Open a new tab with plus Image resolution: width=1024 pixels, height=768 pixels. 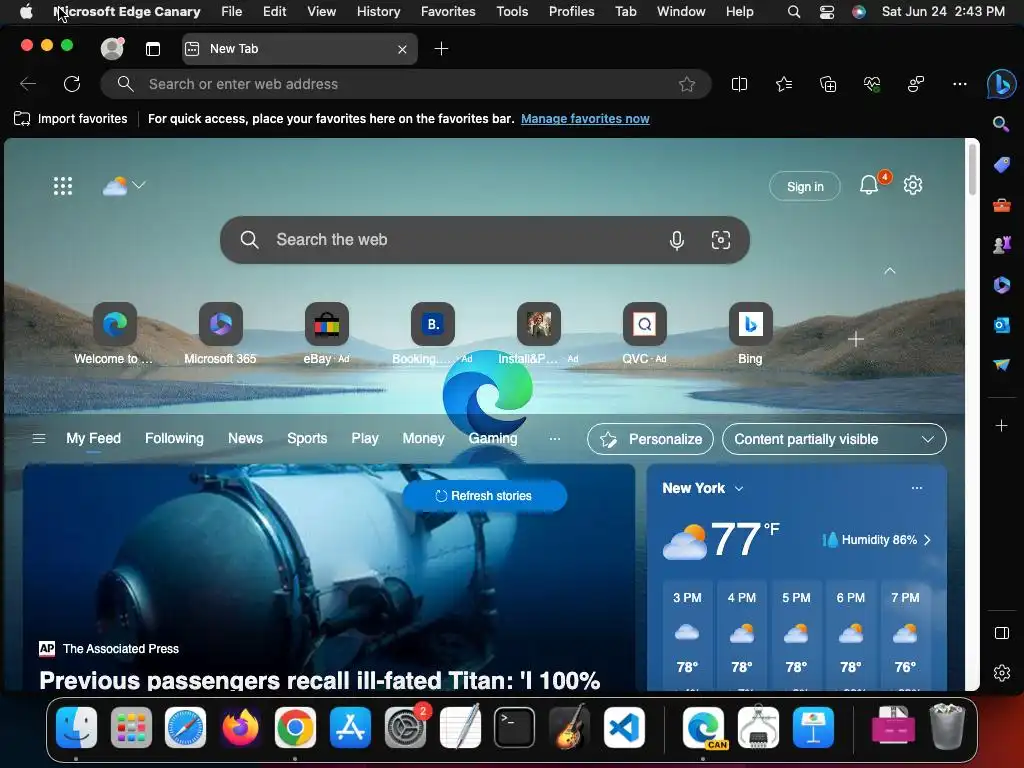(x=441, y=49)
